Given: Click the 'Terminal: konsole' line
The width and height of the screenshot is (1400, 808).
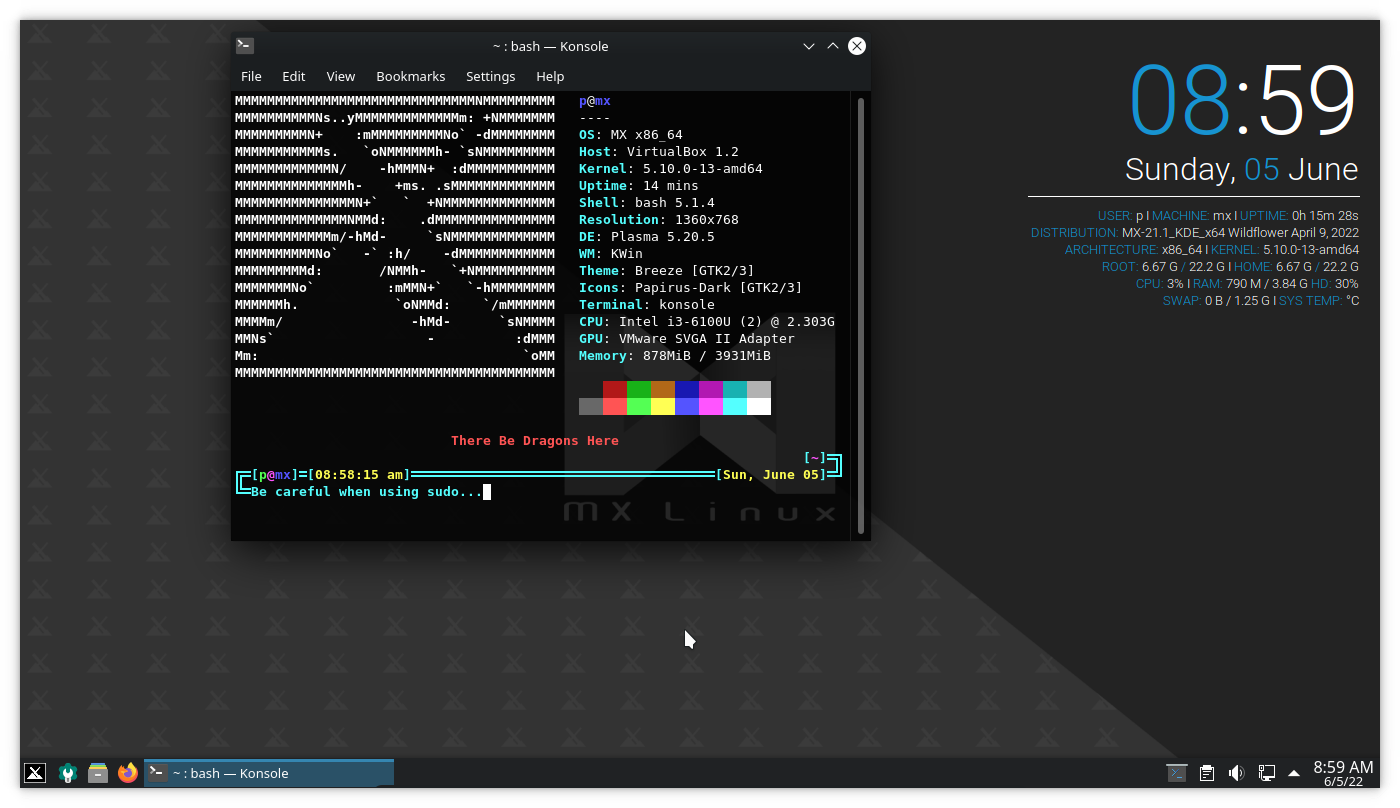Looking at the screenshot, I should pos(647,305).
